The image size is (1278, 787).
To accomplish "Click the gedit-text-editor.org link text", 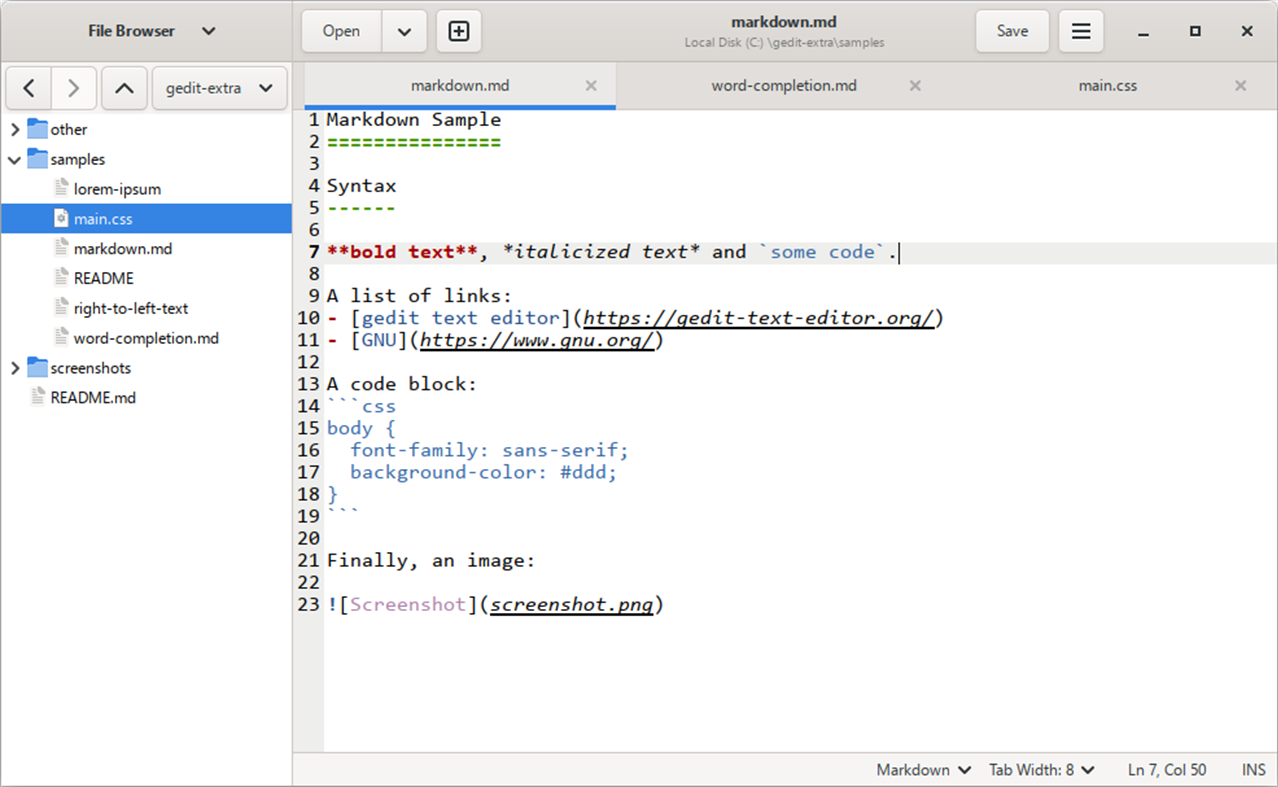I will click(759, 318).
